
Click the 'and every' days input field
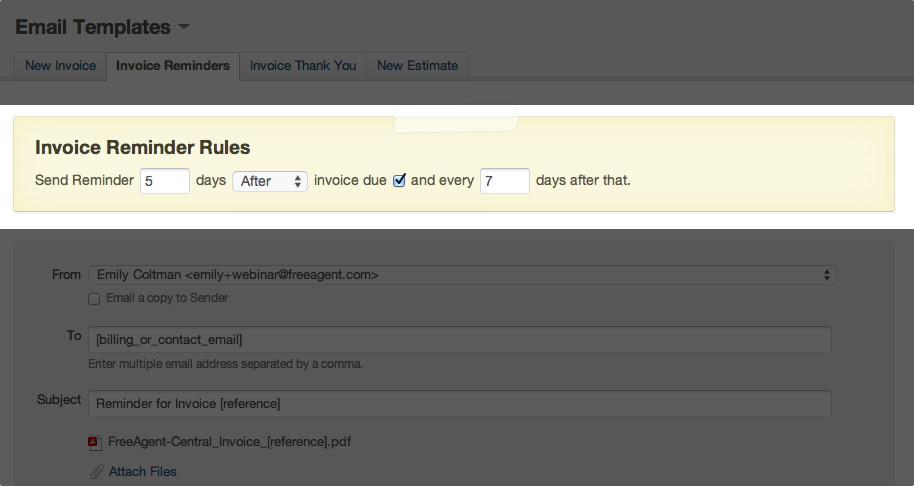point(505,181)
